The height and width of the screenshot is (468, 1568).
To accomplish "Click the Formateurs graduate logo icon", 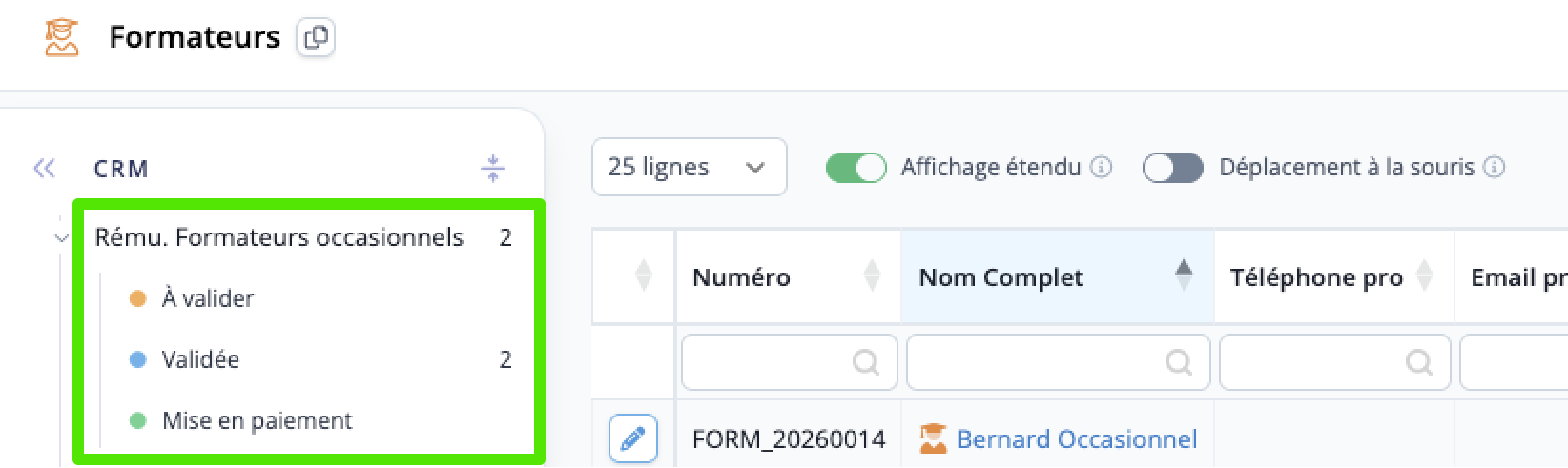I will pos(62,37).
